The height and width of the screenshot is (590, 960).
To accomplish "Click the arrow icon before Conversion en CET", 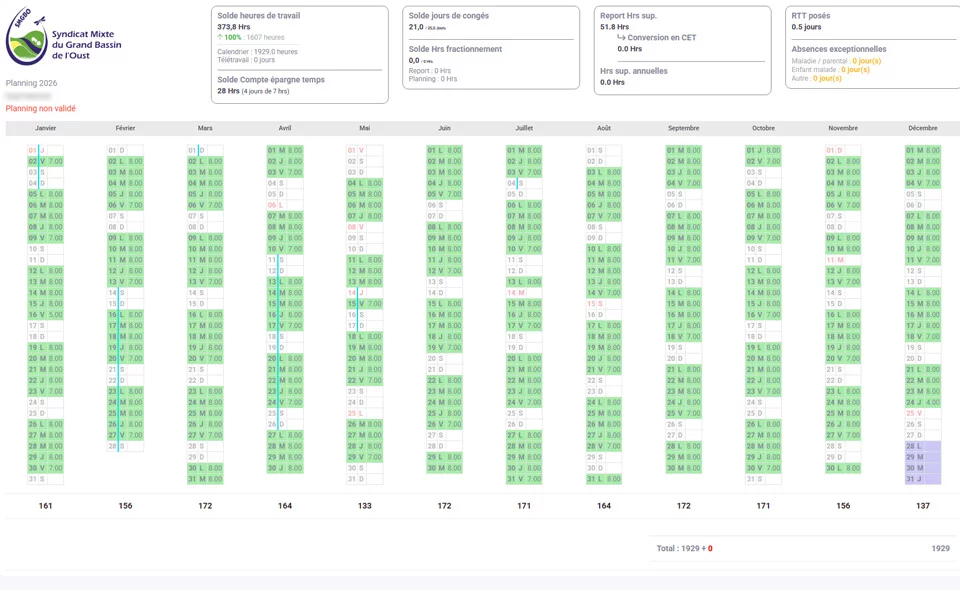I will (x=621, y=38).
